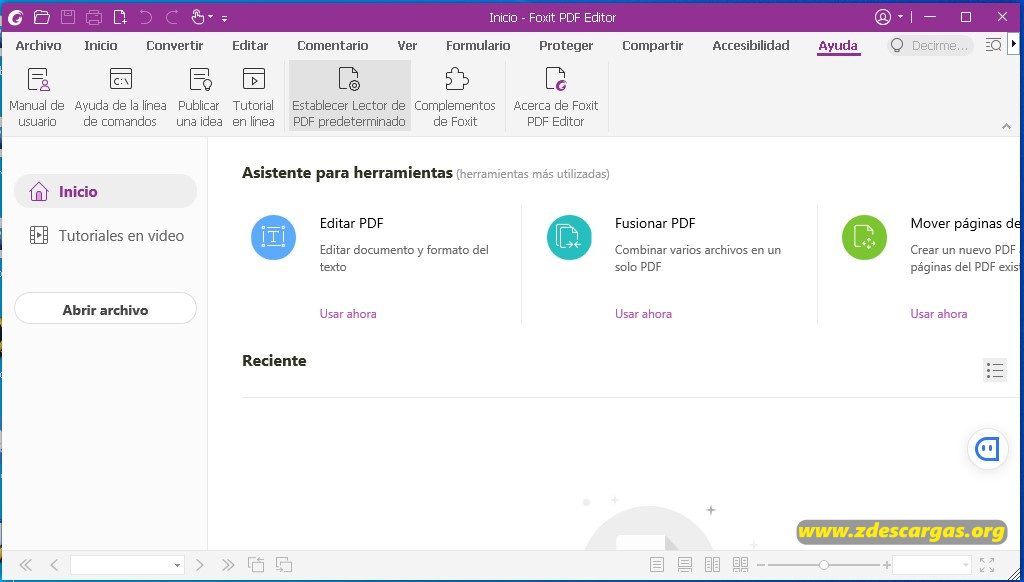Click the Abrir archivo button
The height and width of the screenshot is (582, 1024).
pos(105,308)
